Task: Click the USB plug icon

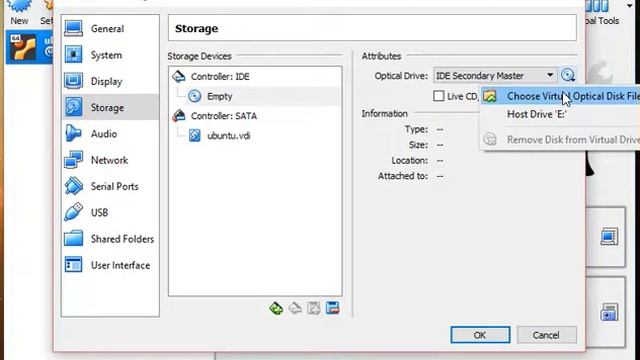Action: [x=73, y=212]
